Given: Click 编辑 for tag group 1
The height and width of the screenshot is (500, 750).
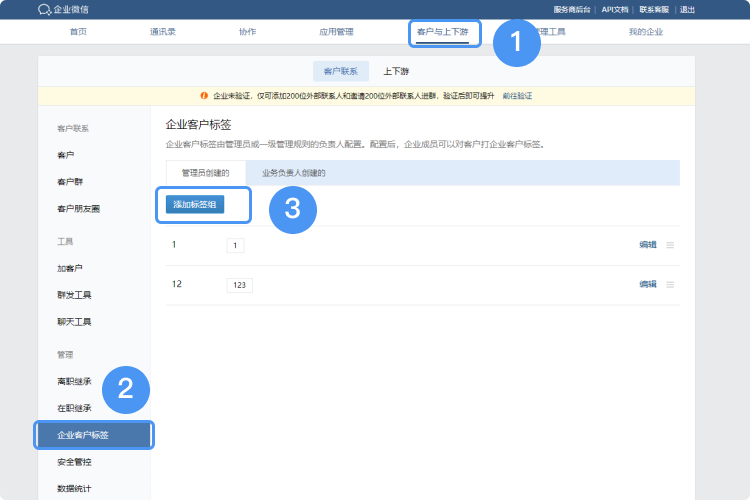Looking at the screenshot, I should point(648,245).
